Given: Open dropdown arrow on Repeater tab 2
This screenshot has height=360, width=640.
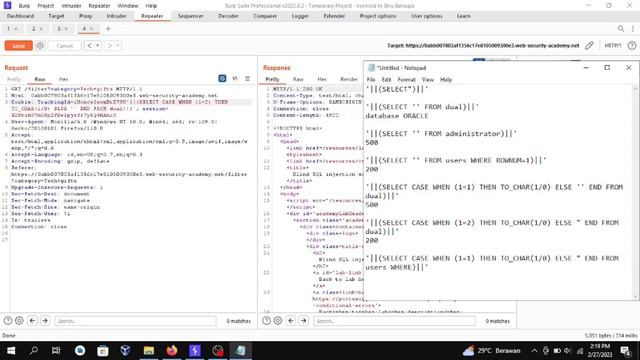Looking at the screenshot, I should click(41, 29).
